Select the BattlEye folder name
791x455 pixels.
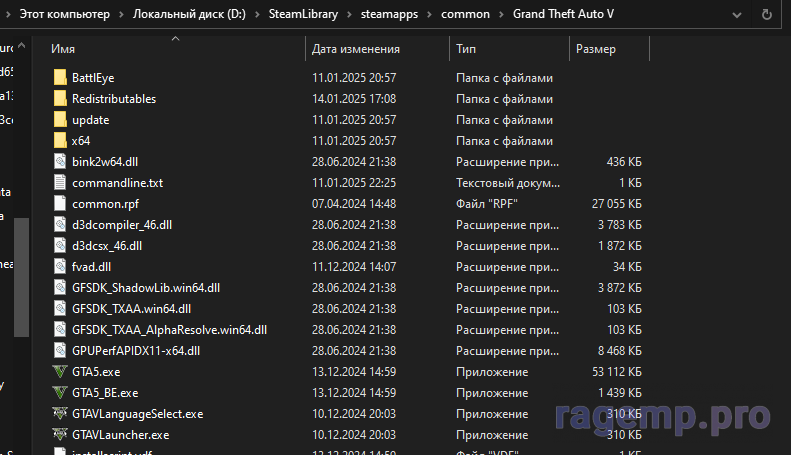pyautogui.click(x=93, y=78)
